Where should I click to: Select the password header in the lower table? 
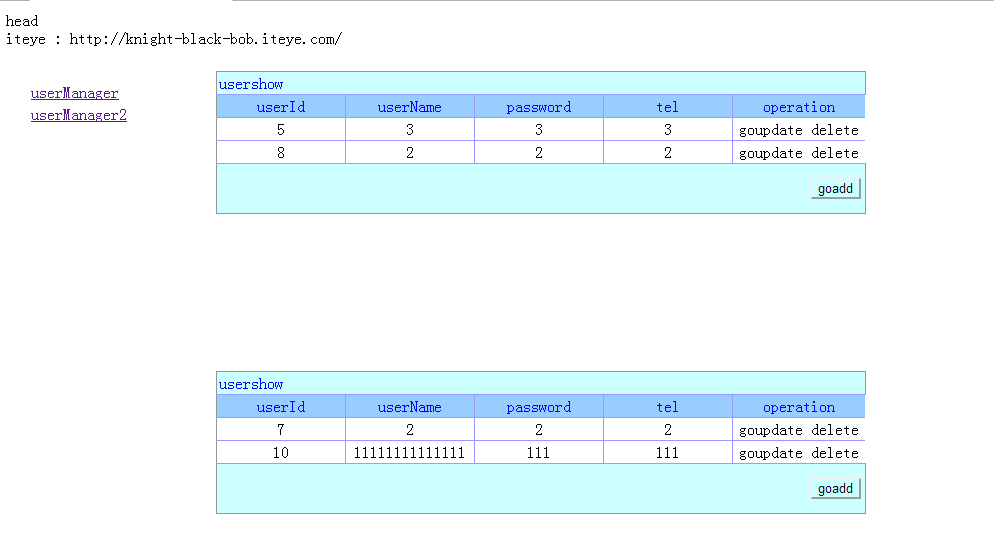point(539,406)
